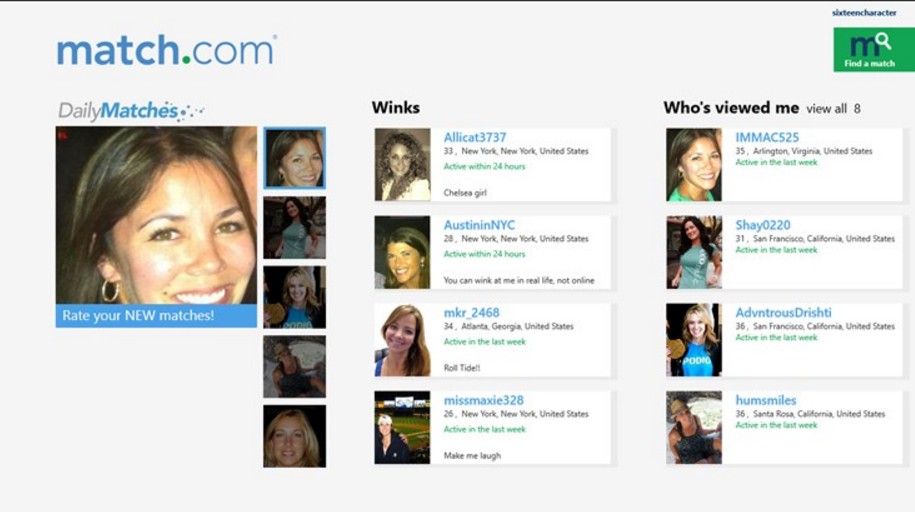This screenshot has height=512, width=915.
Task: Open AdvntrousDrishti profile link
Action: tap(783, 313)
